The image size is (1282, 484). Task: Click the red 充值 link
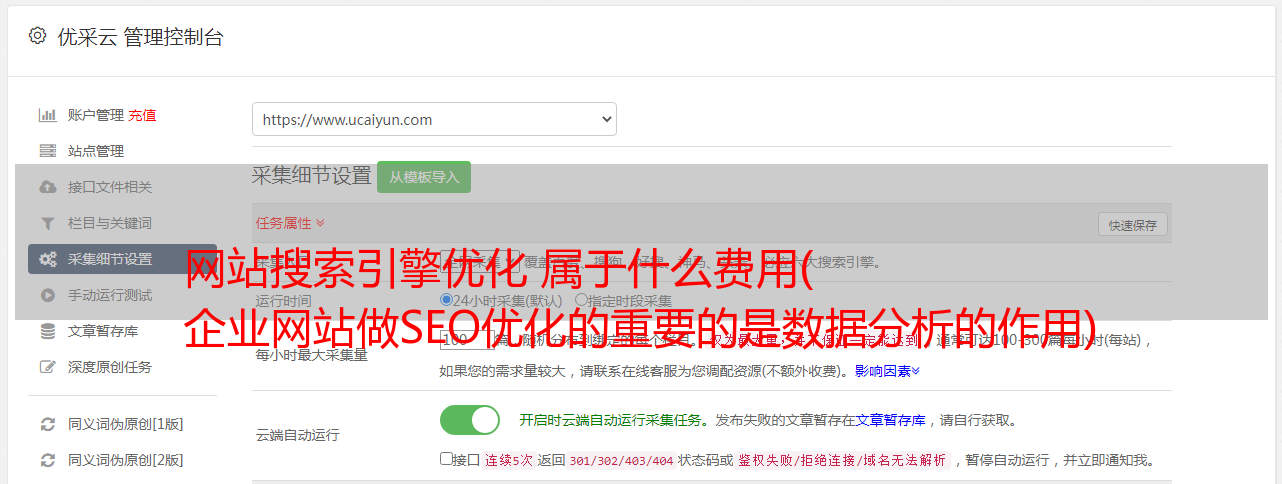click(x=142, y=115)
